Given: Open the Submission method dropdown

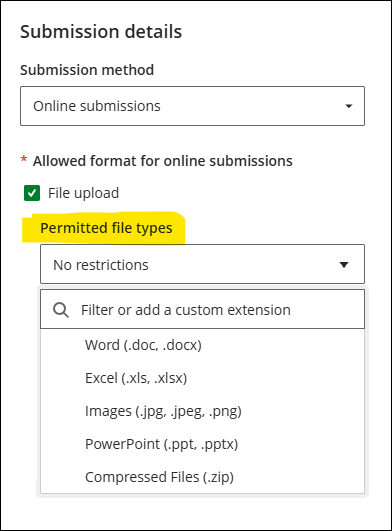Looking at the screenshot, I should coord(192,106).
